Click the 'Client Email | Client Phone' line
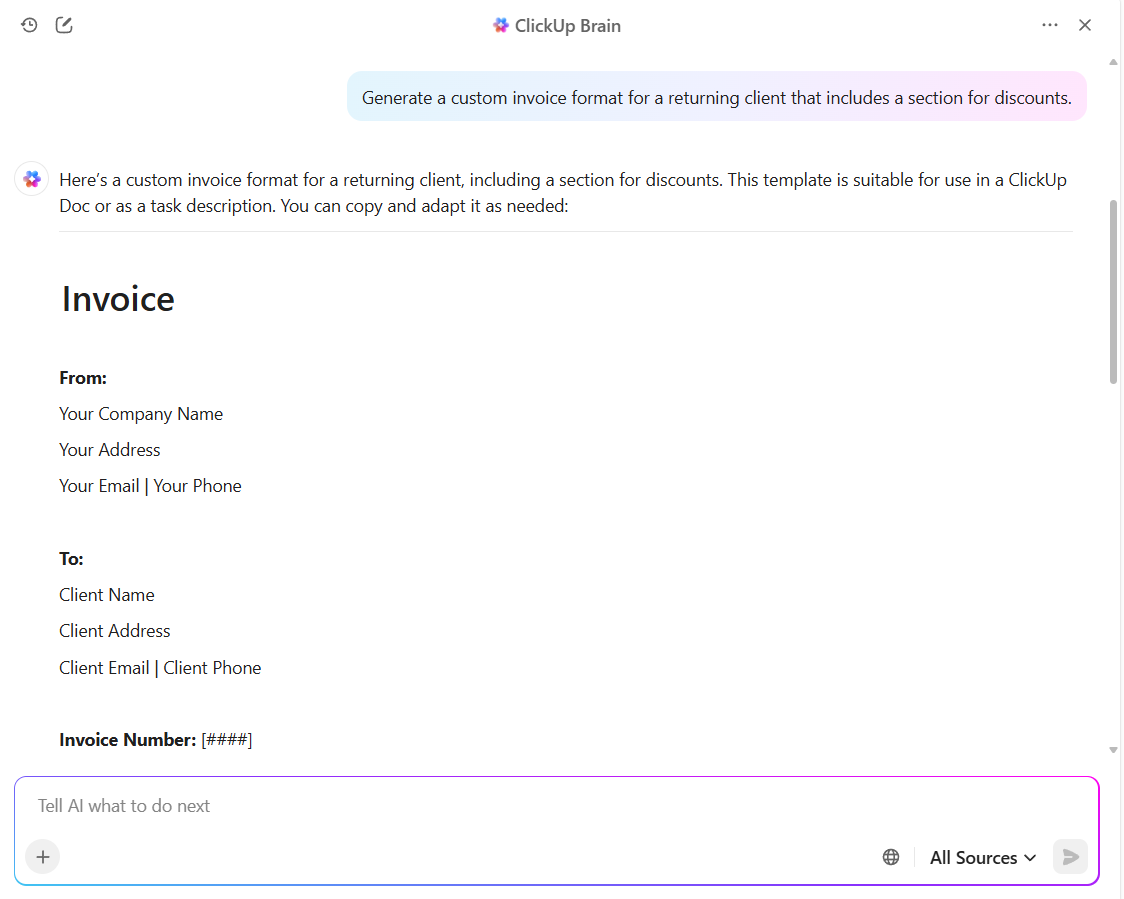Viewport: 1124px width, 899px height. 160,668
